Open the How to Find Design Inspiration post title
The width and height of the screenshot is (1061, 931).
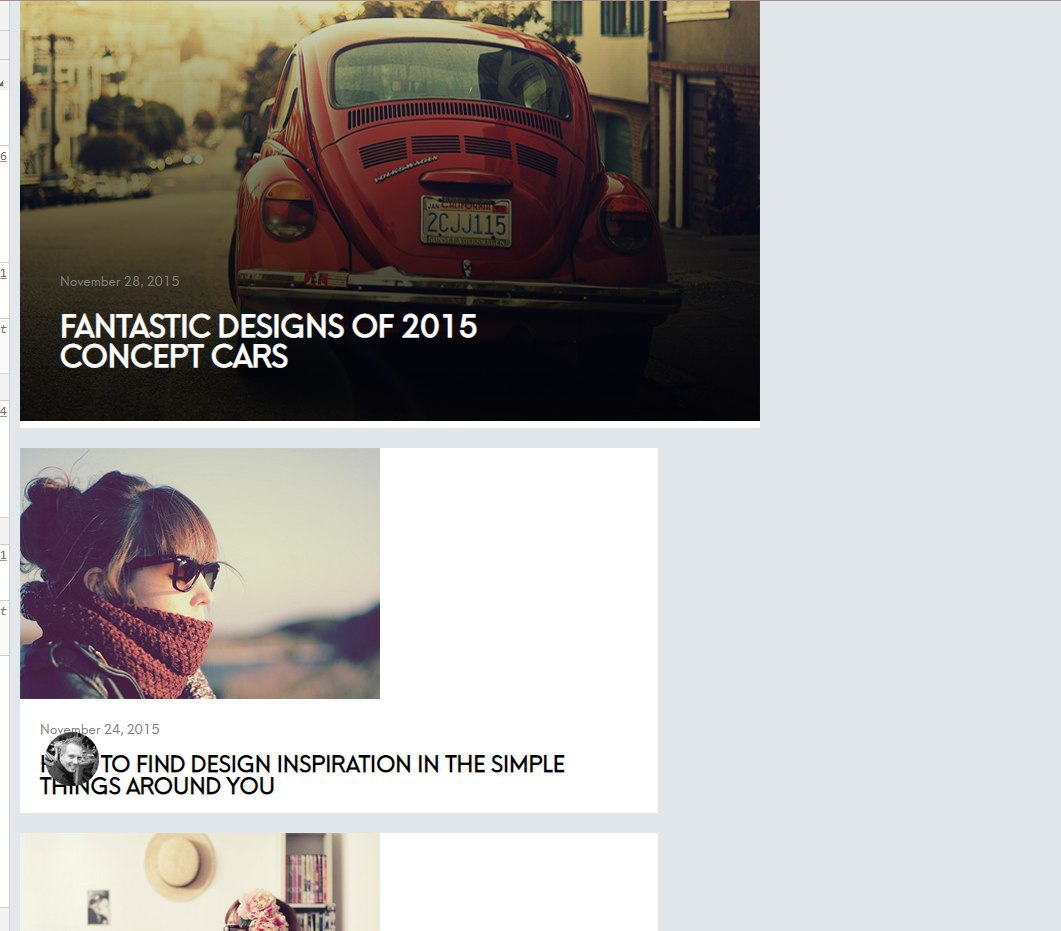pyautogui.click(x=302, y=775)
